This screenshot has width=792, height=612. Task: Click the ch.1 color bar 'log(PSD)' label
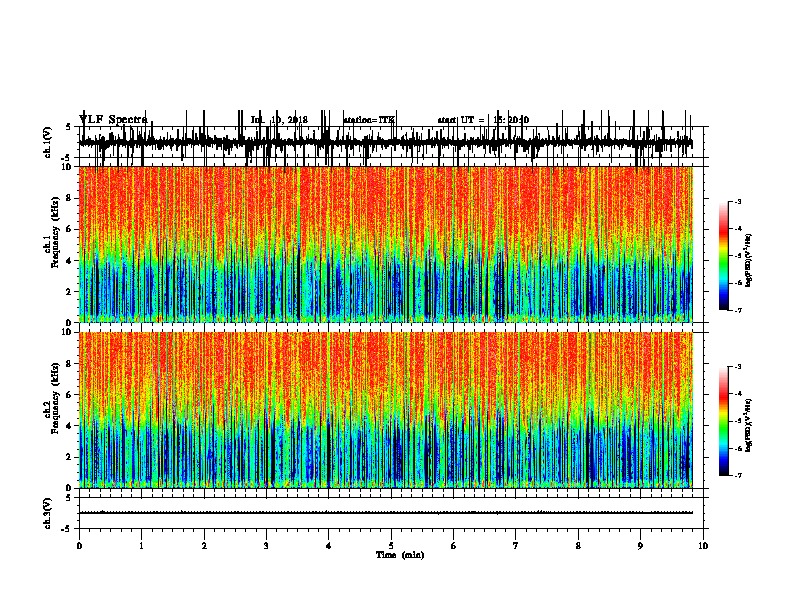[749, 260]
